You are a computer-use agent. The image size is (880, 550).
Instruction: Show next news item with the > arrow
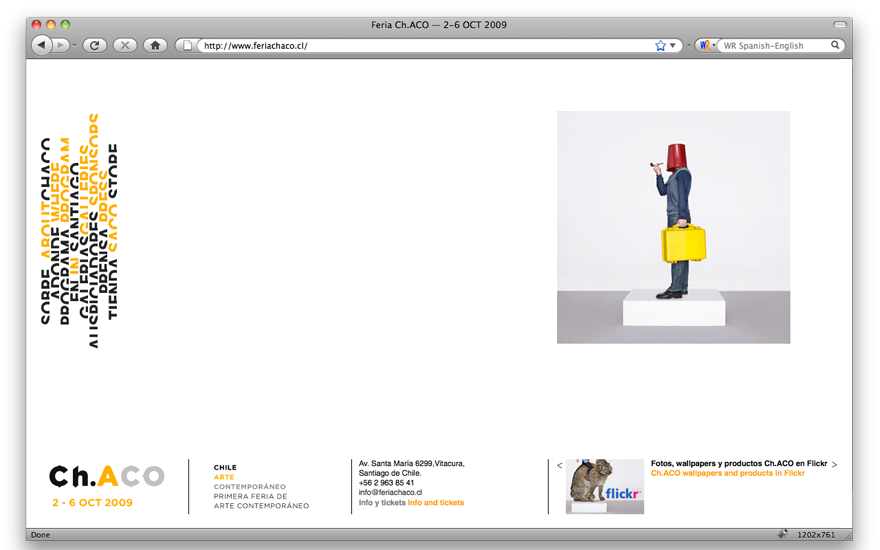[x=835, y=465]
